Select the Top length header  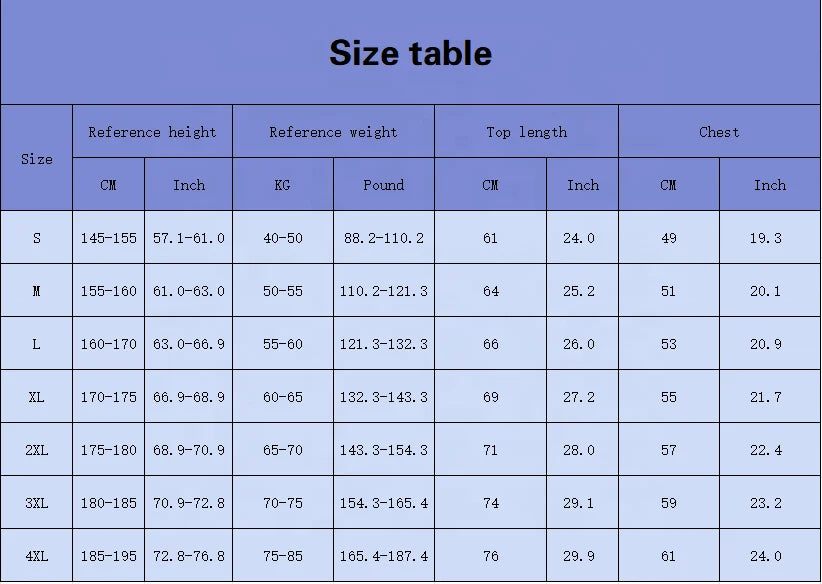tap(526, 132)
